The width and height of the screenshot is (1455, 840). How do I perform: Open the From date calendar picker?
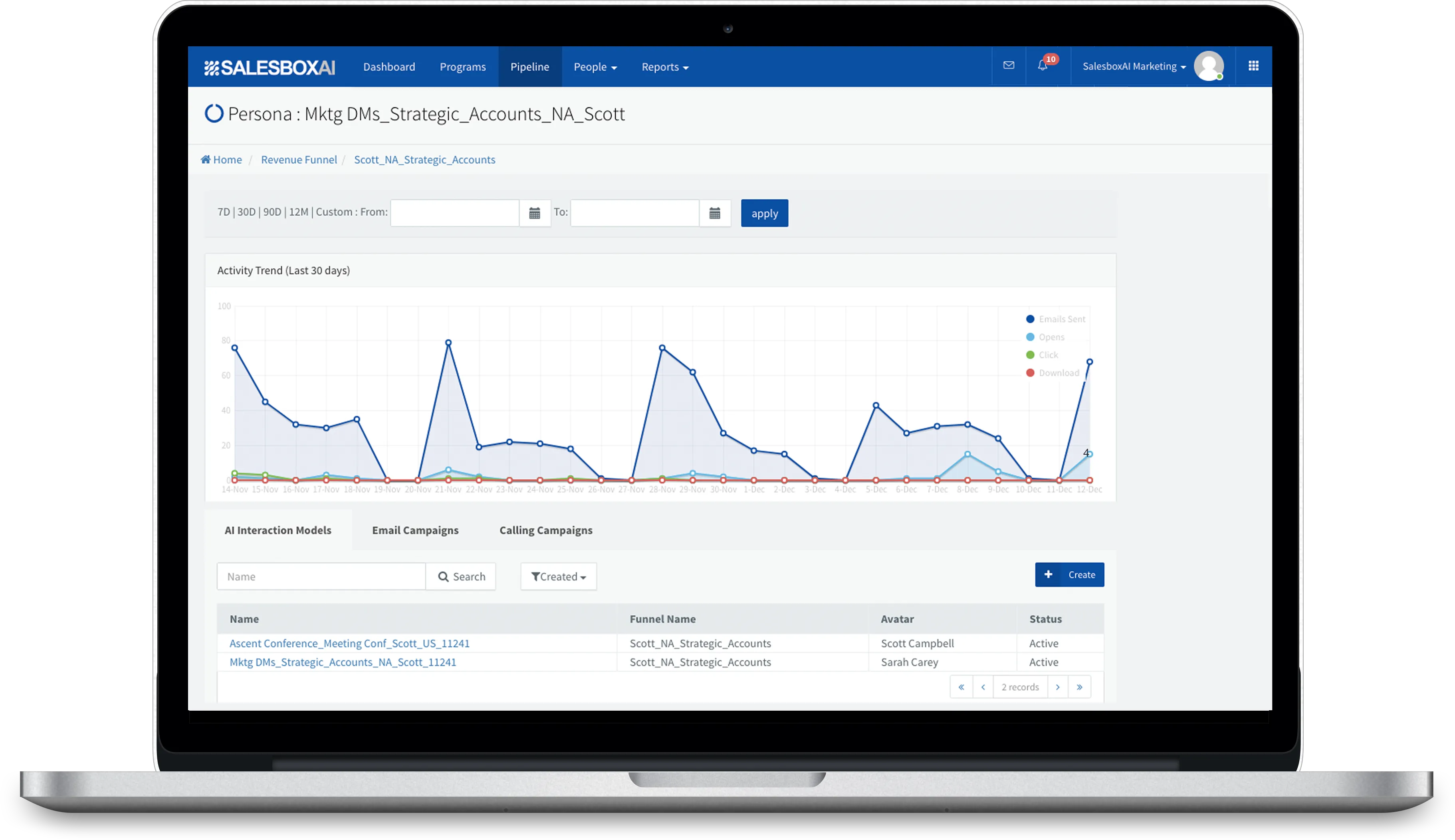535,214
